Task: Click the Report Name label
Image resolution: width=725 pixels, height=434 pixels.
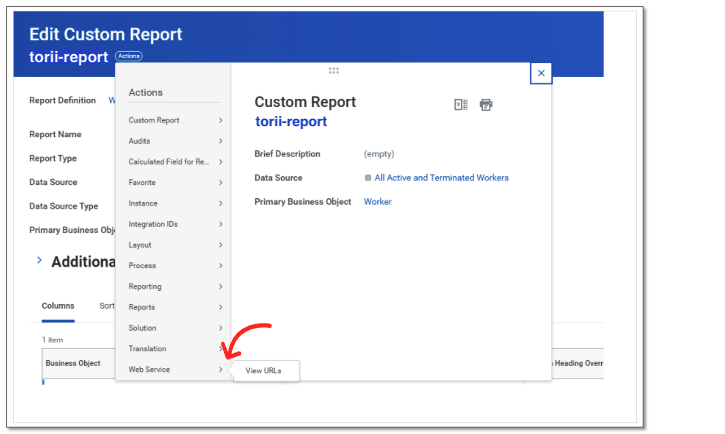Action: (55, 134)
